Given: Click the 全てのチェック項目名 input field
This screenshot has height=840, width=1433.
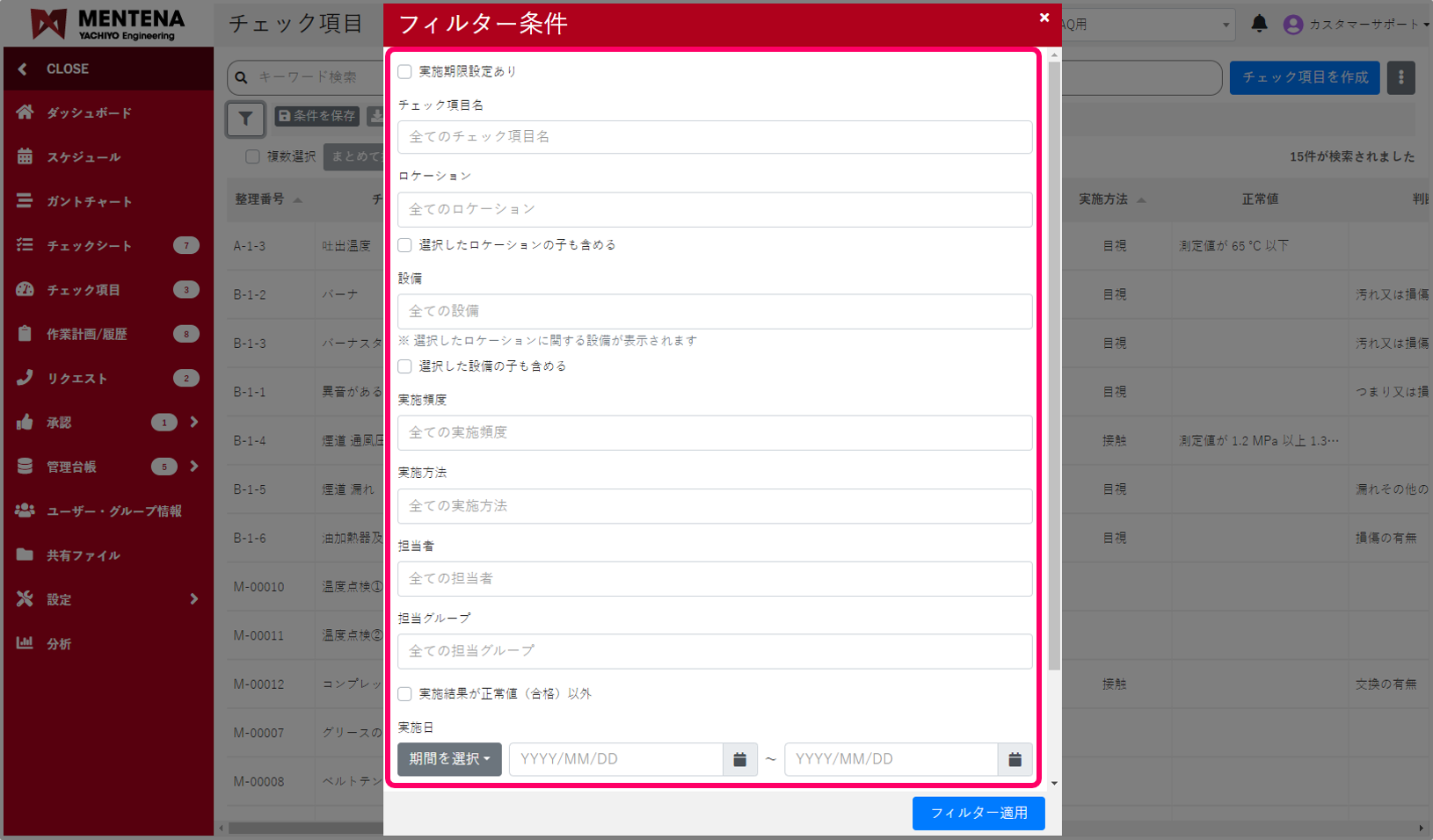Looking at the screenshot, I should point(715,137).
